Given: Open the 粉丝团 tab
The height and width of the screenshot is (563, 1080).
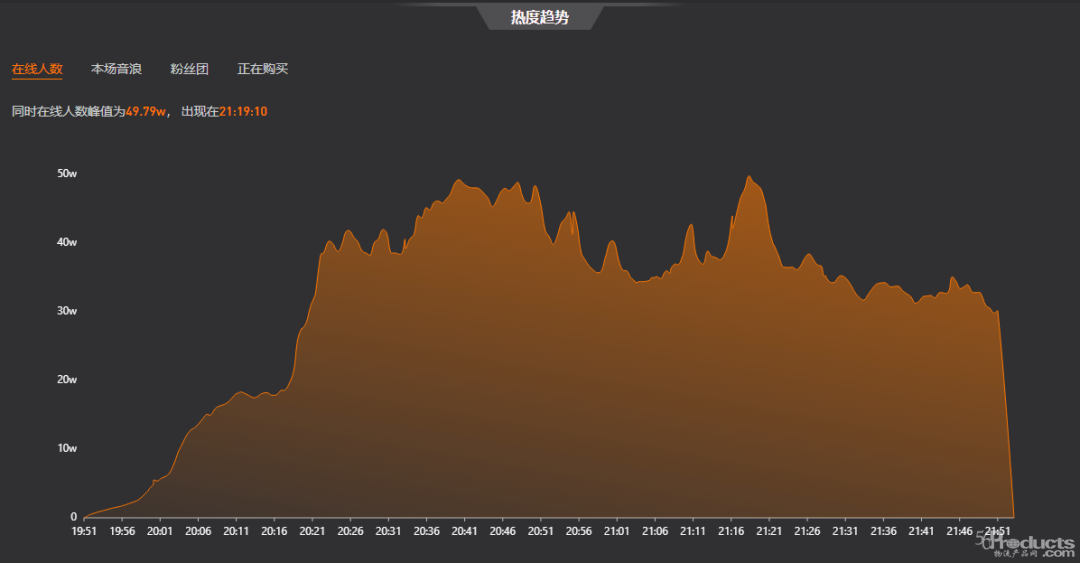Looking at the screenshot, I should 189,69.
